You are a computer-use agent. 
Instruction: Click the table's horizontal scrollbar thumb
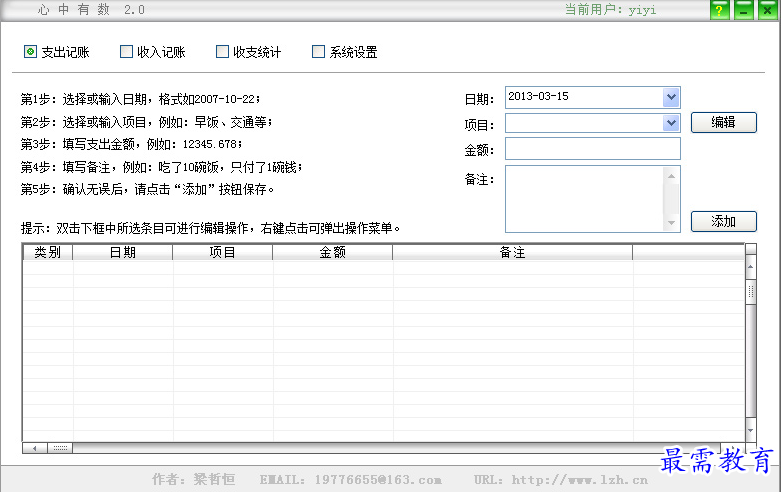pyautogui.click(x=60, y=448)
